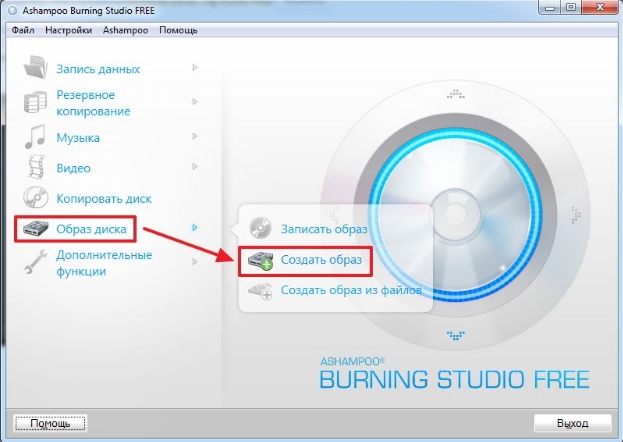Choose Создать образ from the submenu
Screen dimensions: 623x442
321,260
